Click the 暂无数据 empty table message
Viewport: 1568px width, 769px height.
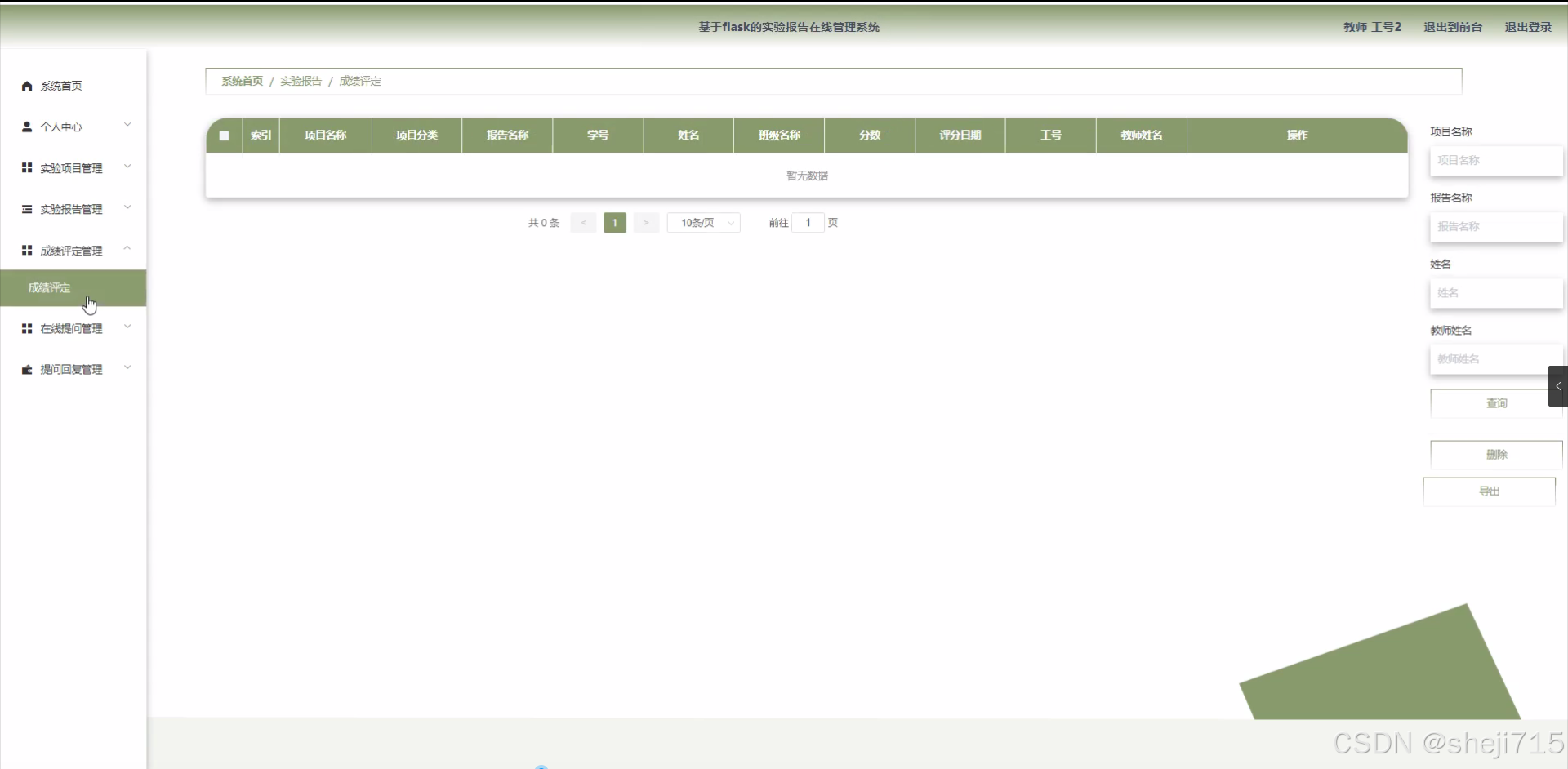click(807, 176)
